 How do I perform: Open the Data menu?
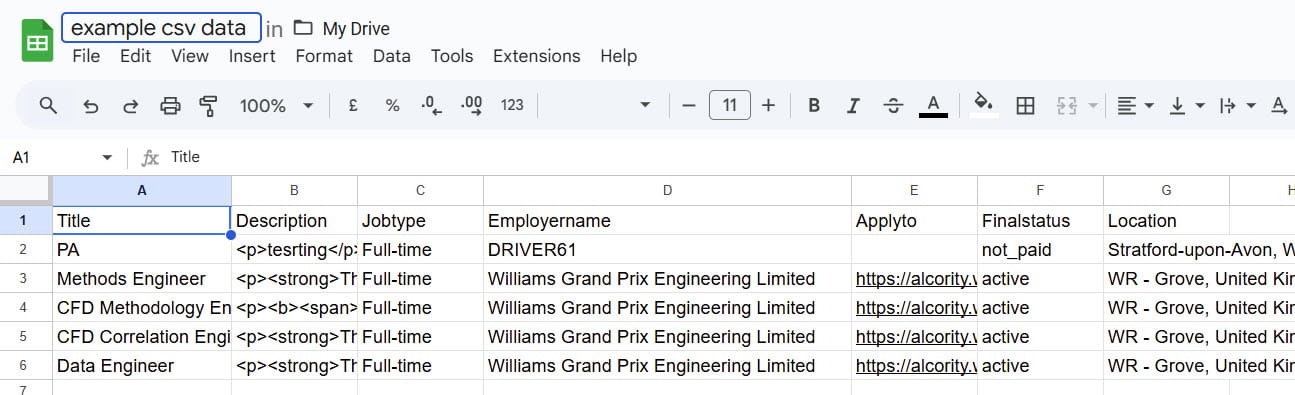click(392, 56)
